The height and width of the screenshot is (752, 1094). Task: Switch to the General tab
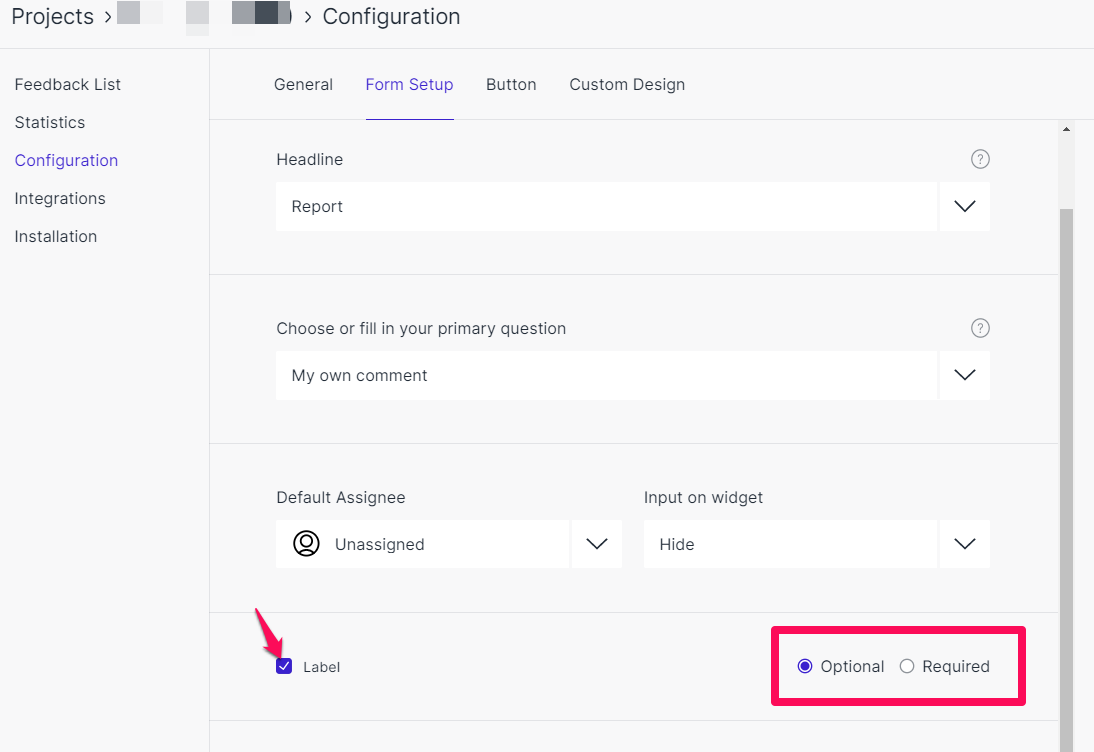point(303,85)
